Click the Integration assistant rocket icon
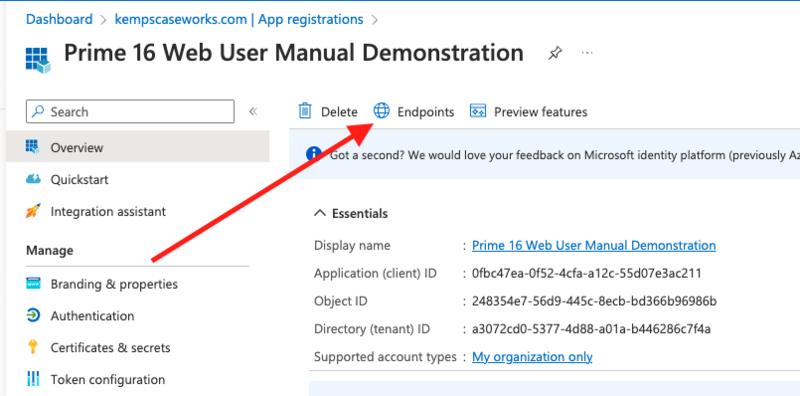Viewport: 800px width, 396px height. (x=33, y=211)
